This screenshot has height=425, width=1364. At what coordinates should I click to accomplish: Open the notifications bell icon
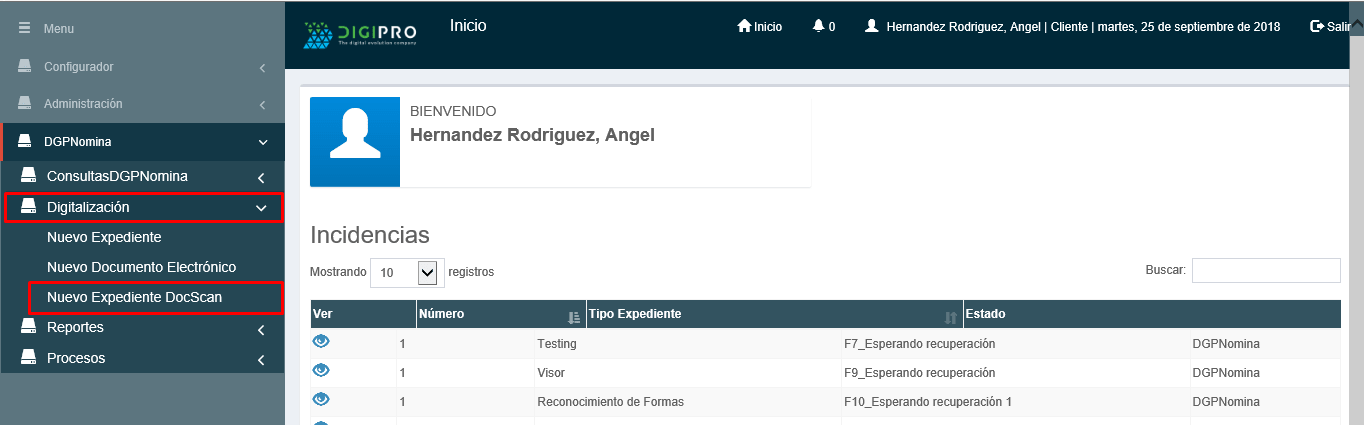coord(819,27)
